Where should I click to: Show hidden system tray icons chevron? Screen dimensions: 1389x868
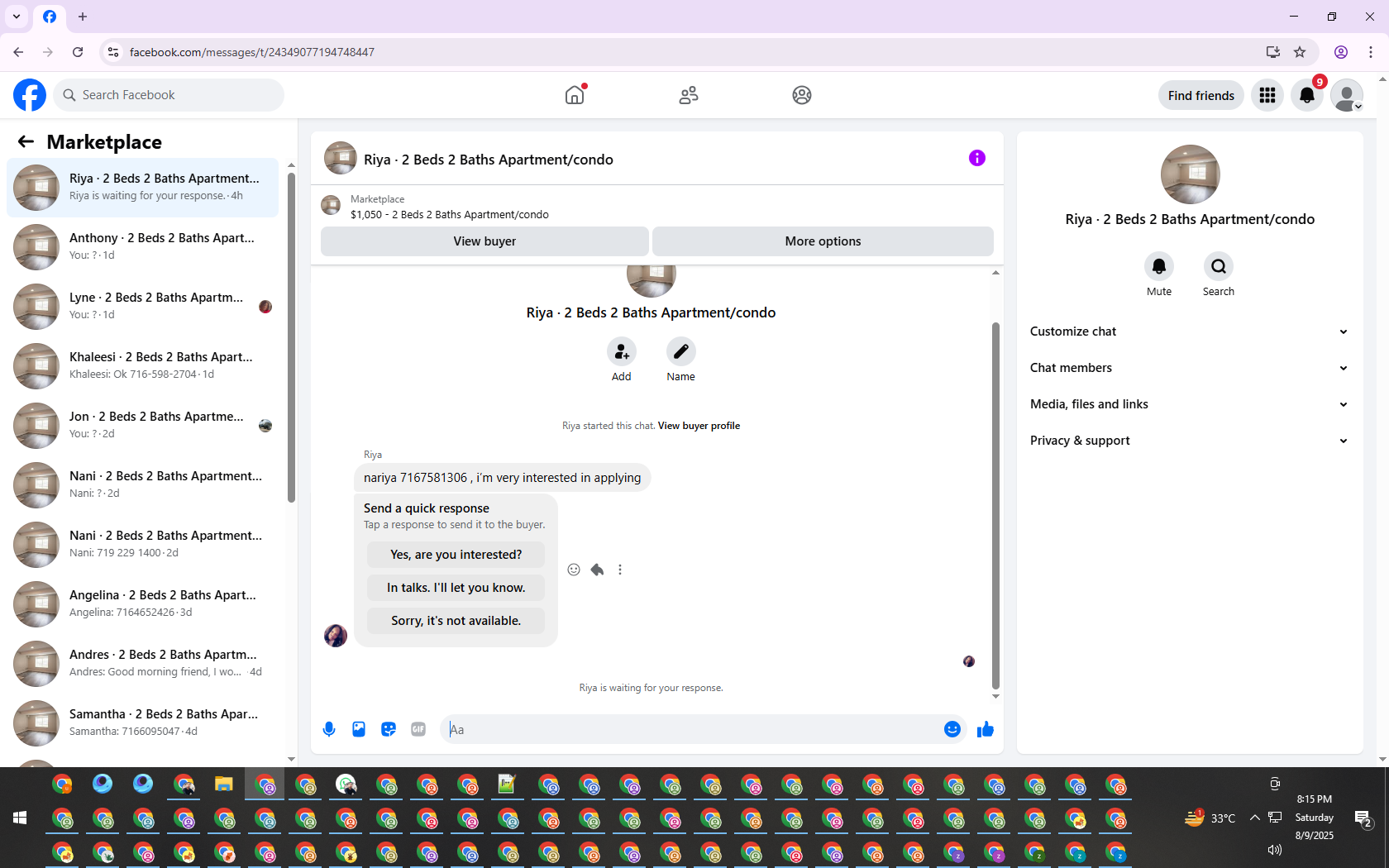click(1254, 818)
